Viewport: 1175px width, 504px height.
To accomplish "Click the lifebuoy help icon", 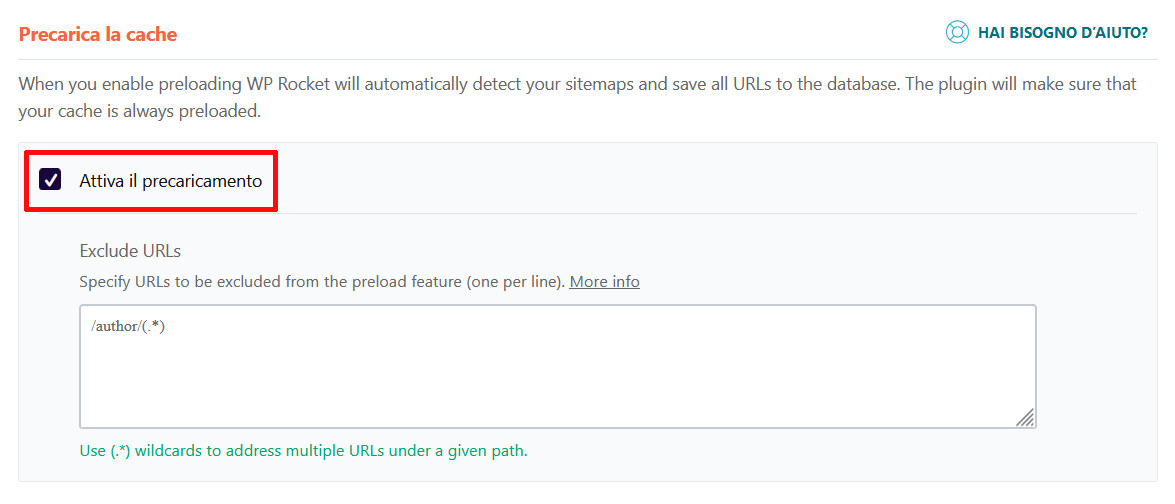I will click(x=957, y=33).
